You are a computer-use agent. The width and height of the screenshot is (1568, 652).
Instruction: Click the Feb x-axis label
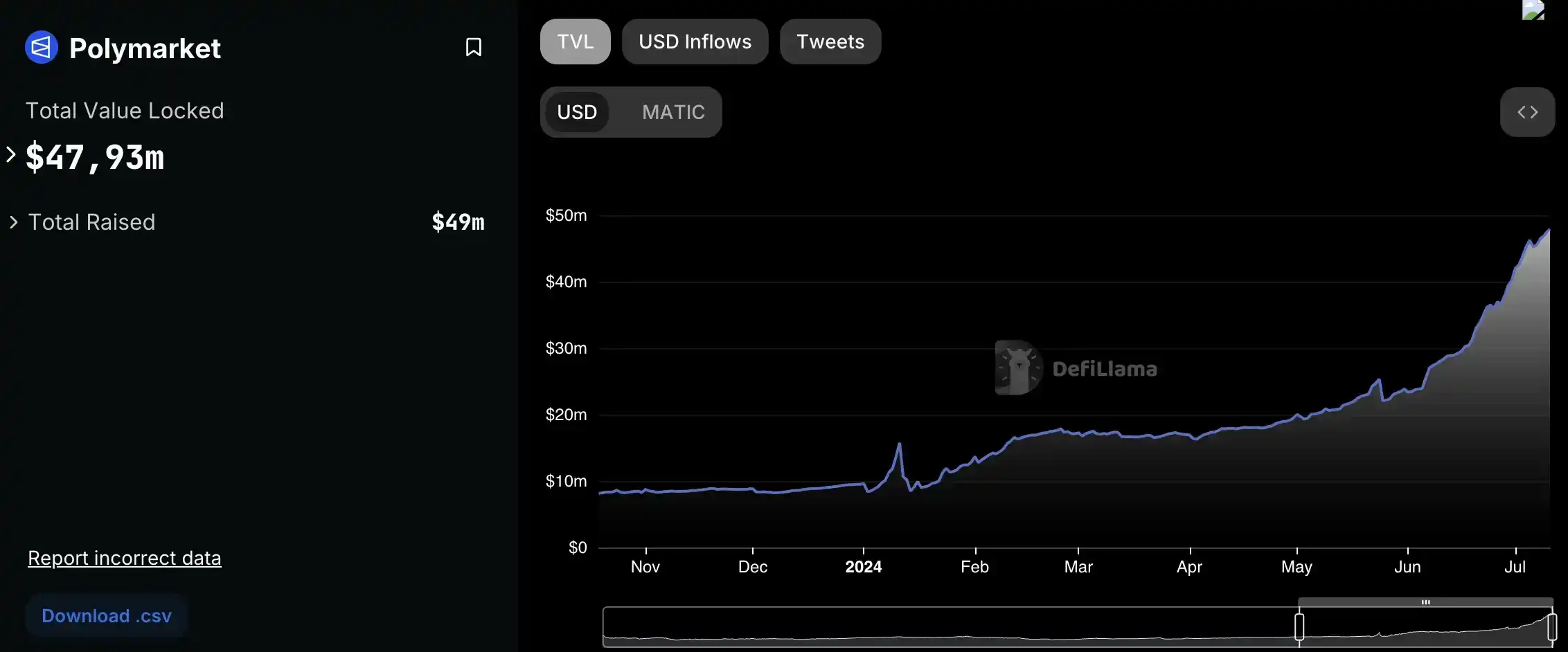pyautogui.click(x=974, y=567)
